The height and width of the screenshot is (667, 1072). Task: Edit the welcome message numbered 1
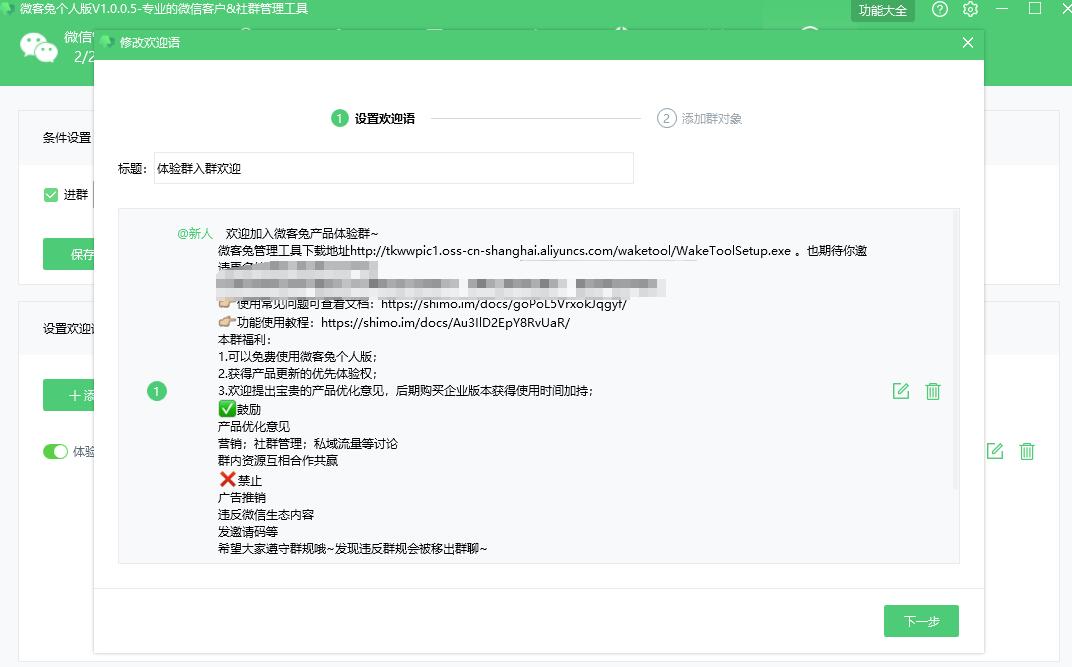point(900,391)
